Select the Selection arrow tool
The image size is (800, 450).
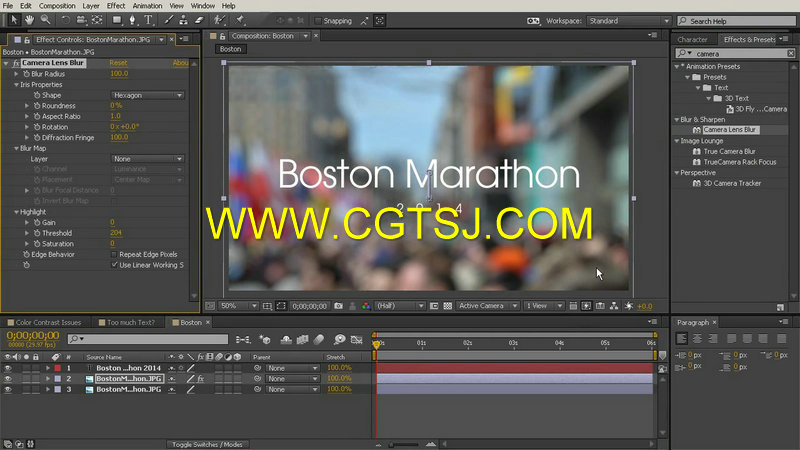[x=14, y=20]
